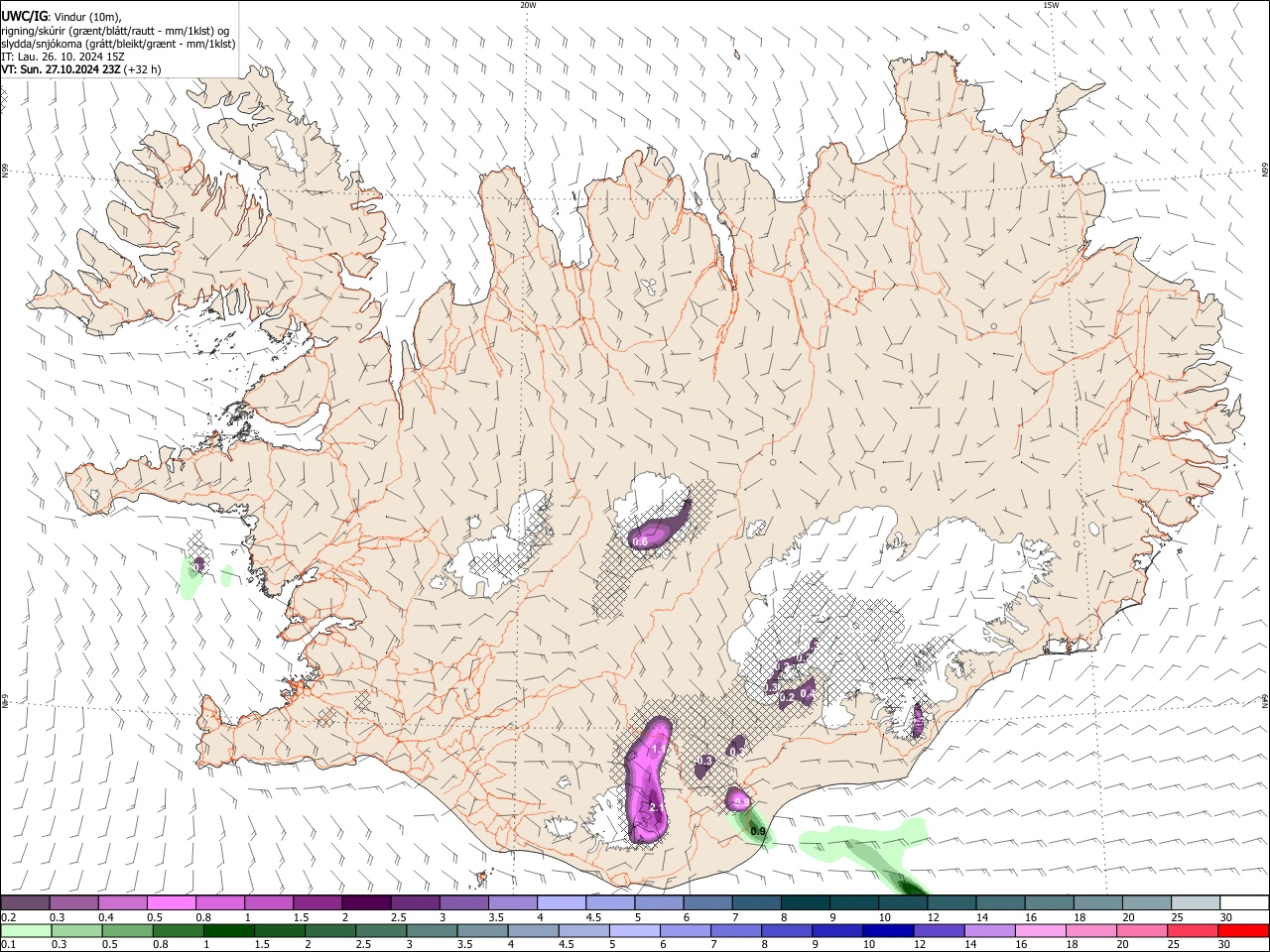
Task: Click the '30' label under the upper scale
Action: point(1225,917)
